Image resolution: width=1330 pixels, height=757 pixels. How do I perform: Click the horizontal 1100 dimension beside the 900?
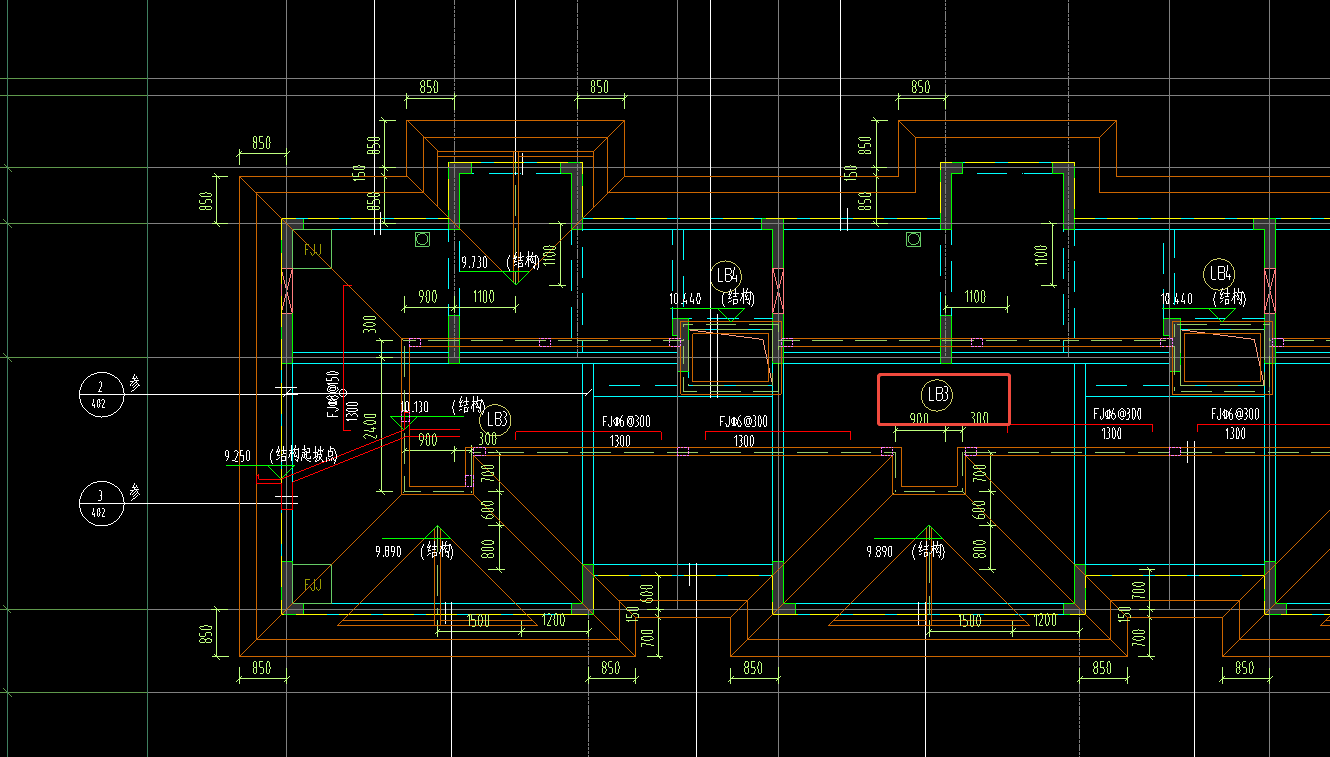point(483,297)
